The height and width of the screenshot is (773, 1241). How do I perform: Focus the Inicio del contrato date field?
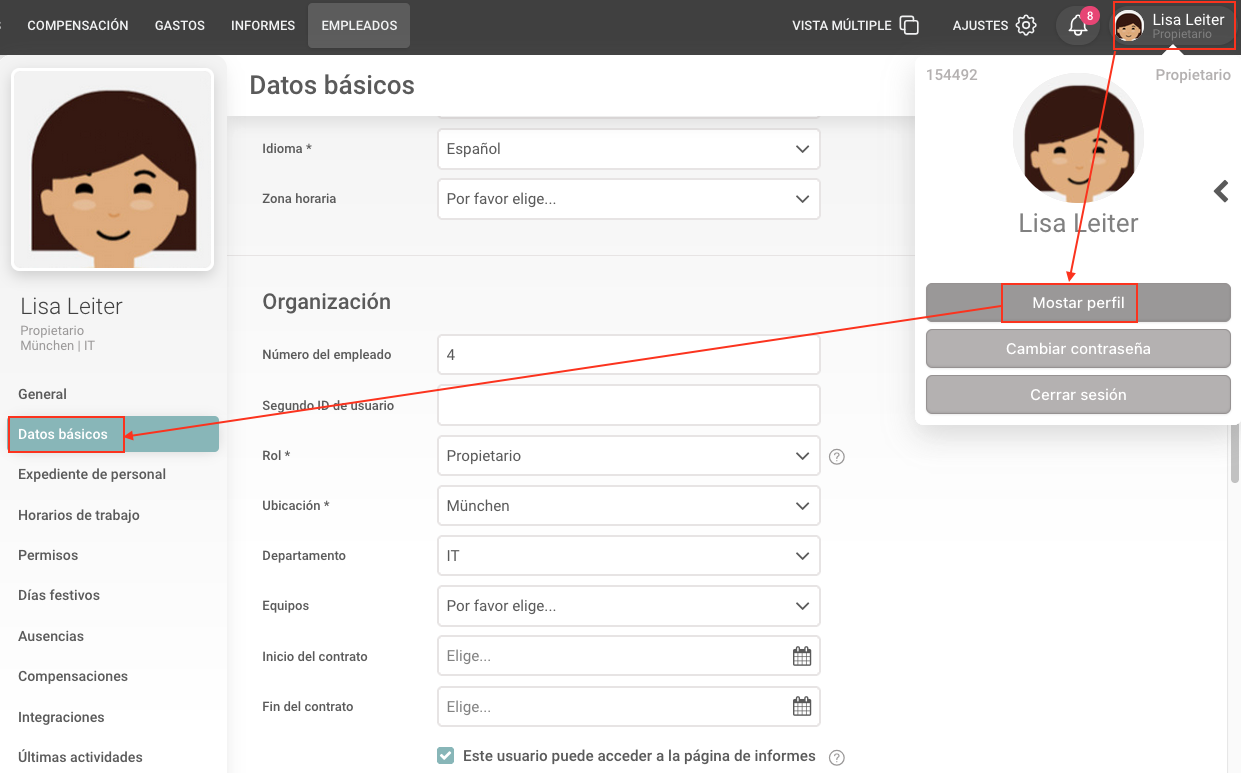coord(629,656)
